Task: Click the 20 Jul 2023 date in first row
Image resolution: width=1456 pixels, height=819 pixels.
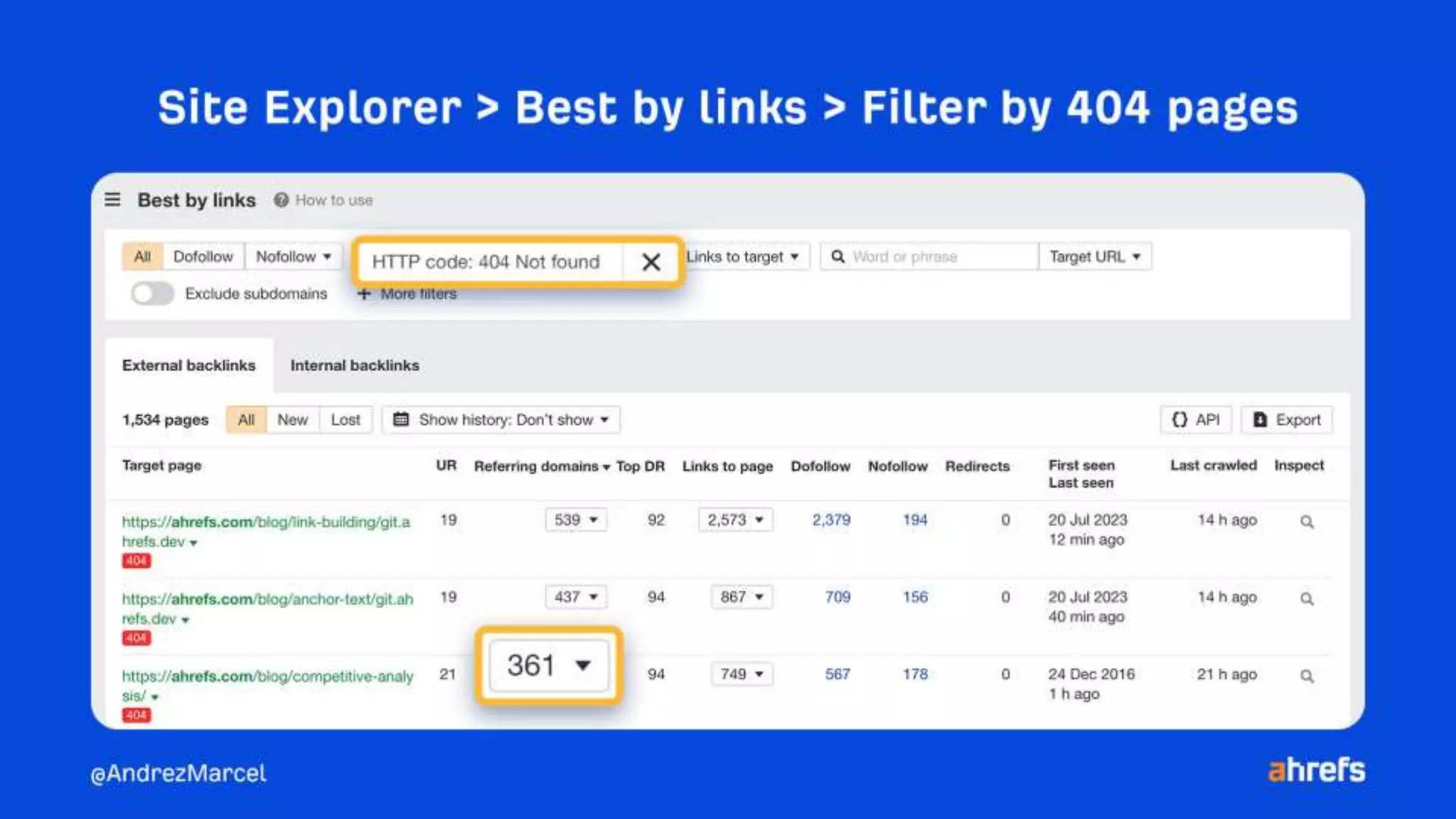Action: point(1088,520)
